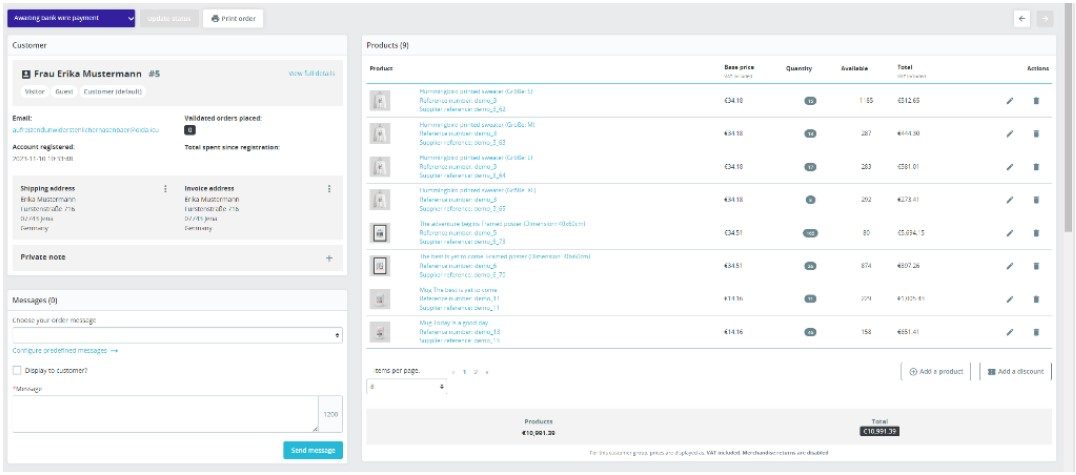1076x475 pixels.
Task: Click trash icon for best is yet poster
Action: tap(1035, 266)
